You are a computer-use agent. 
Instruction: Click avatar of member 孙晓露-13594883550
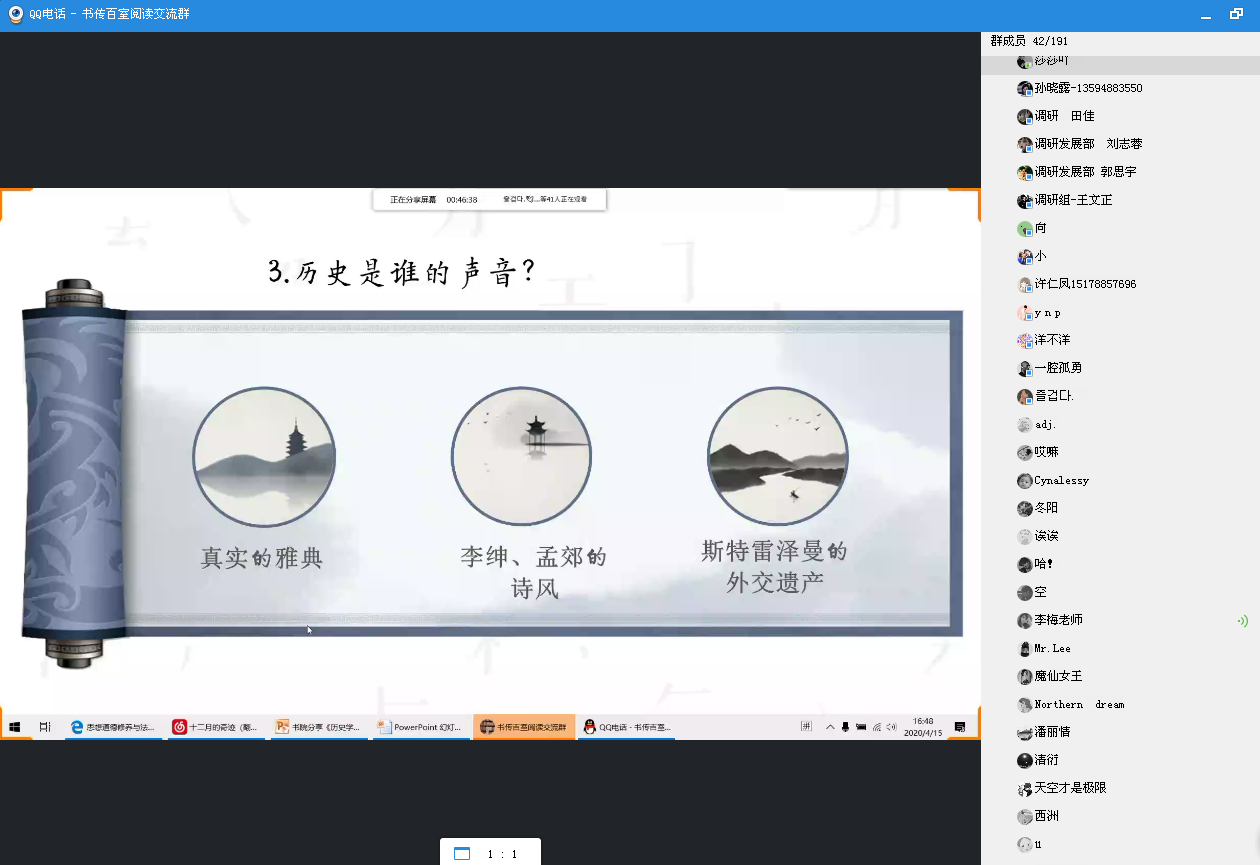click(1024, 88)
